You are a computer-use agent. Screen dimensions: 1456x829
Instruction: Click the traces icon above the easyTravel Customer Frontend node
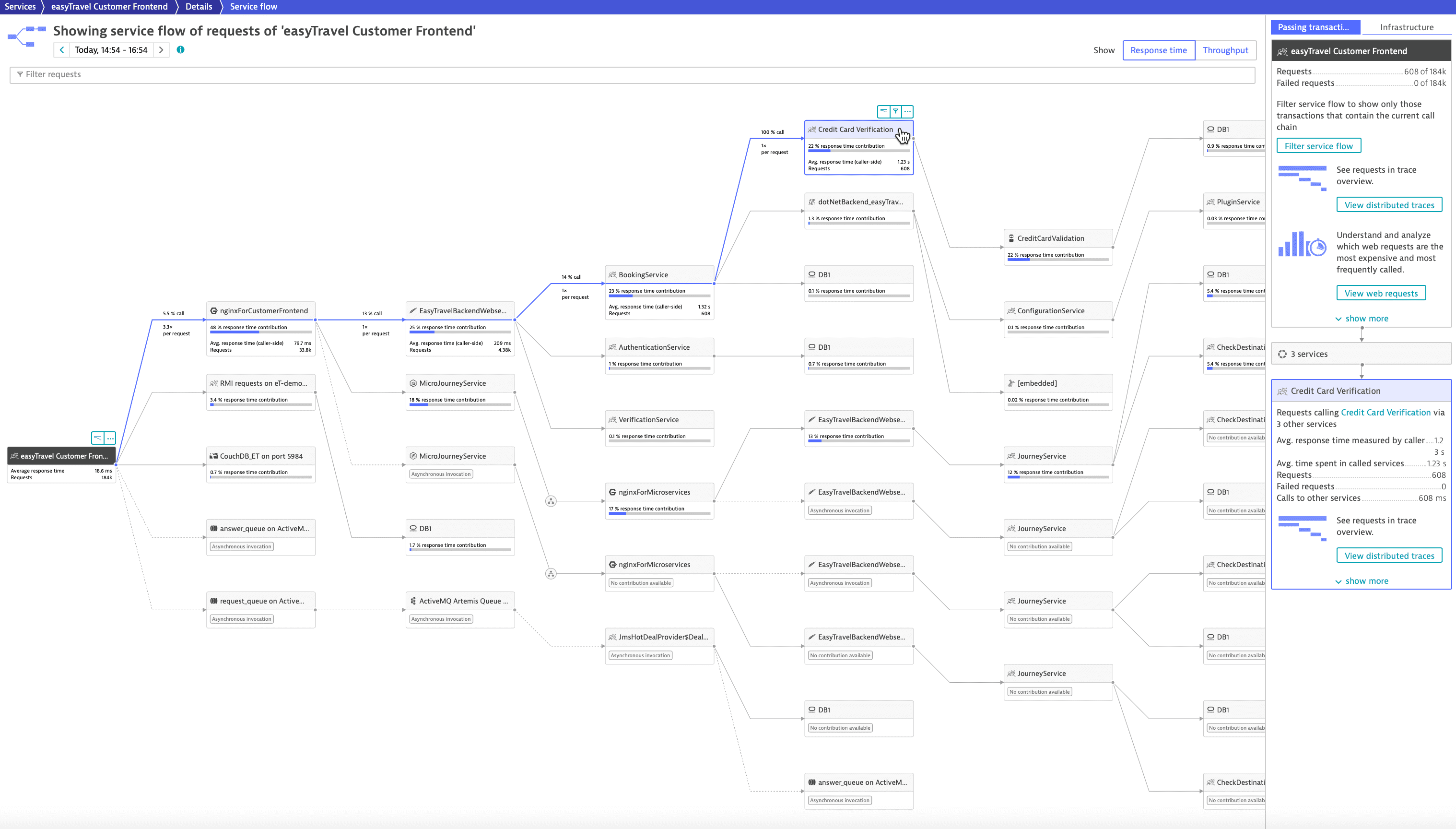98,438
